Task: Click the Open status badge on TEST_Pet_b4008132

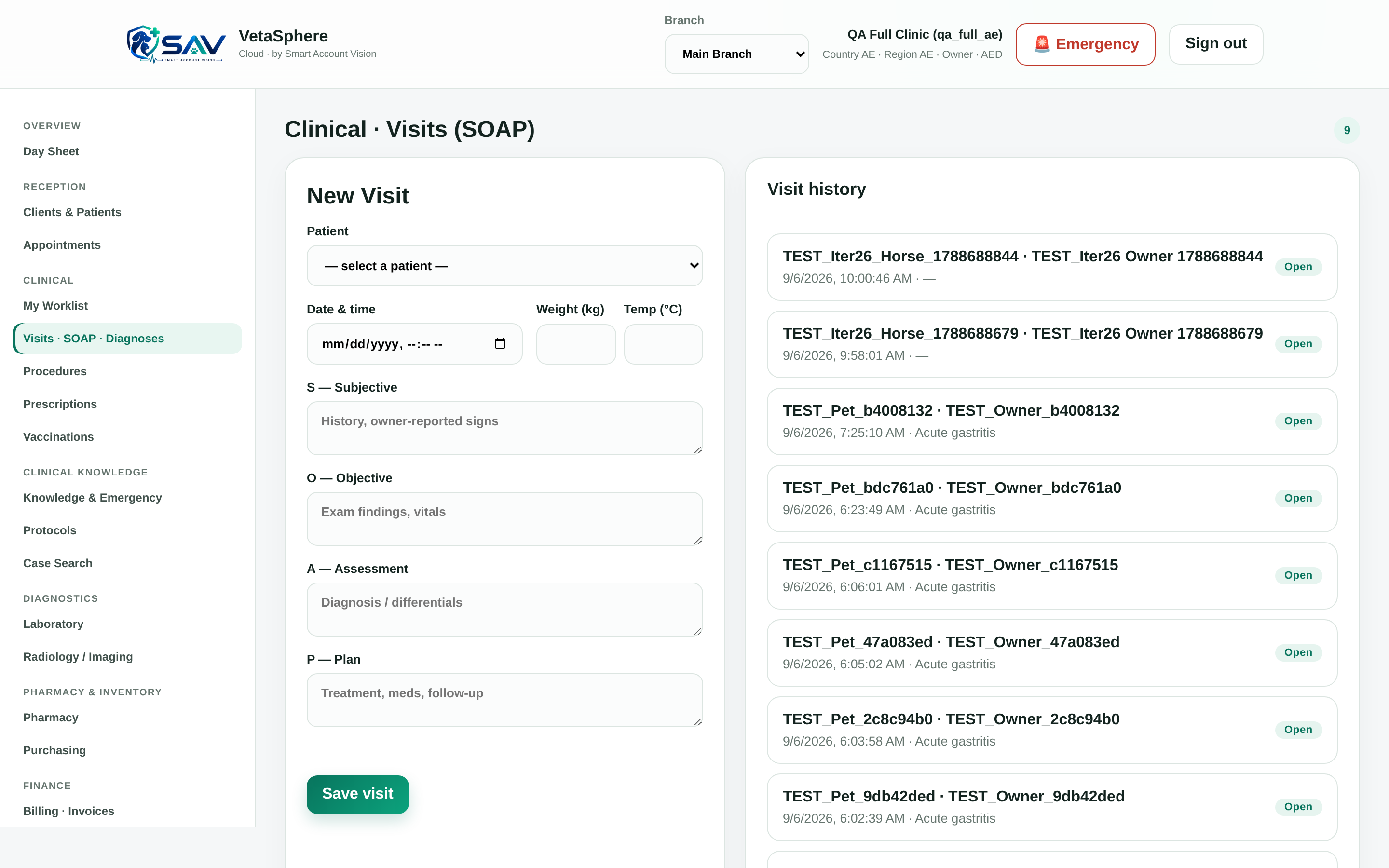Action: 1298,421
